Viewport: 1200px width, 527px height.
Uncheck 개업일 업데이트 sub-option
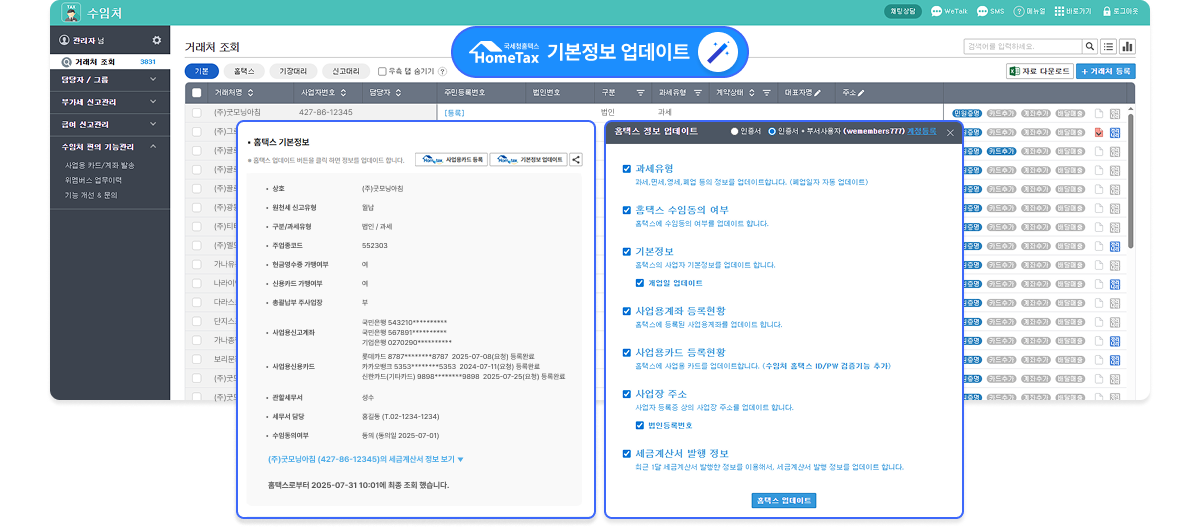coord(640,283)
